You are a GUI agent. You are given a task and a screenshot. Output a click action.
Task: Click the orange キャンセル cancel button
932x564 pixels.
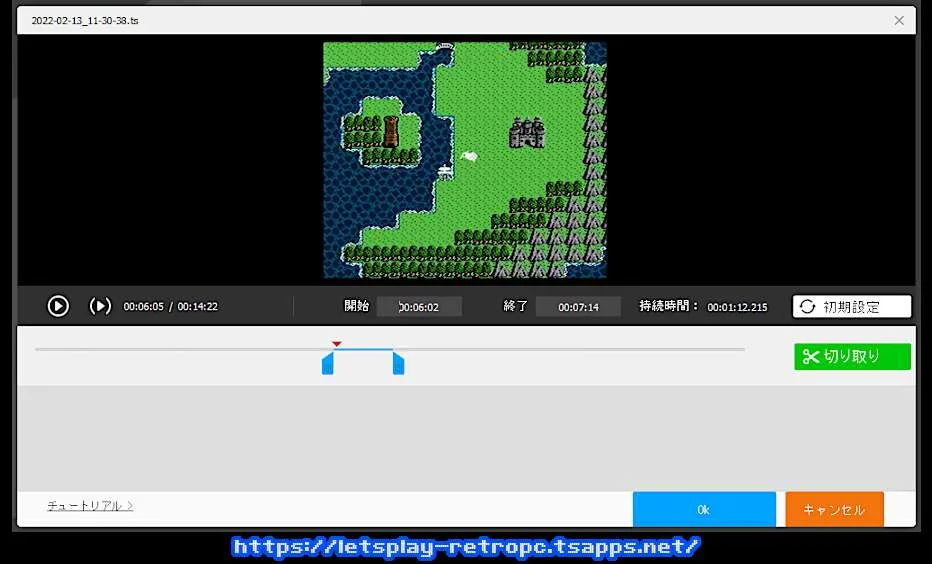835,509
